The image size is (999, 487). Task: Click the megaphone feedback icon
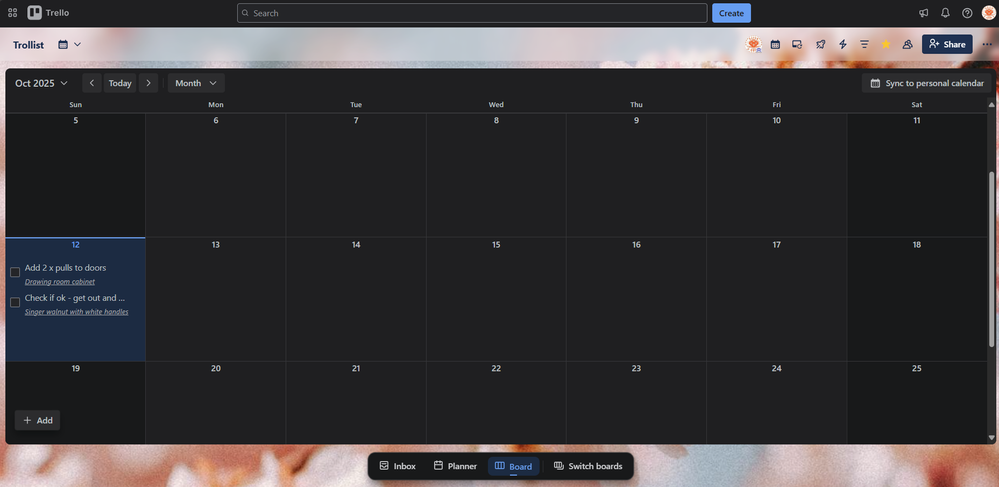[x=923, y=13]
